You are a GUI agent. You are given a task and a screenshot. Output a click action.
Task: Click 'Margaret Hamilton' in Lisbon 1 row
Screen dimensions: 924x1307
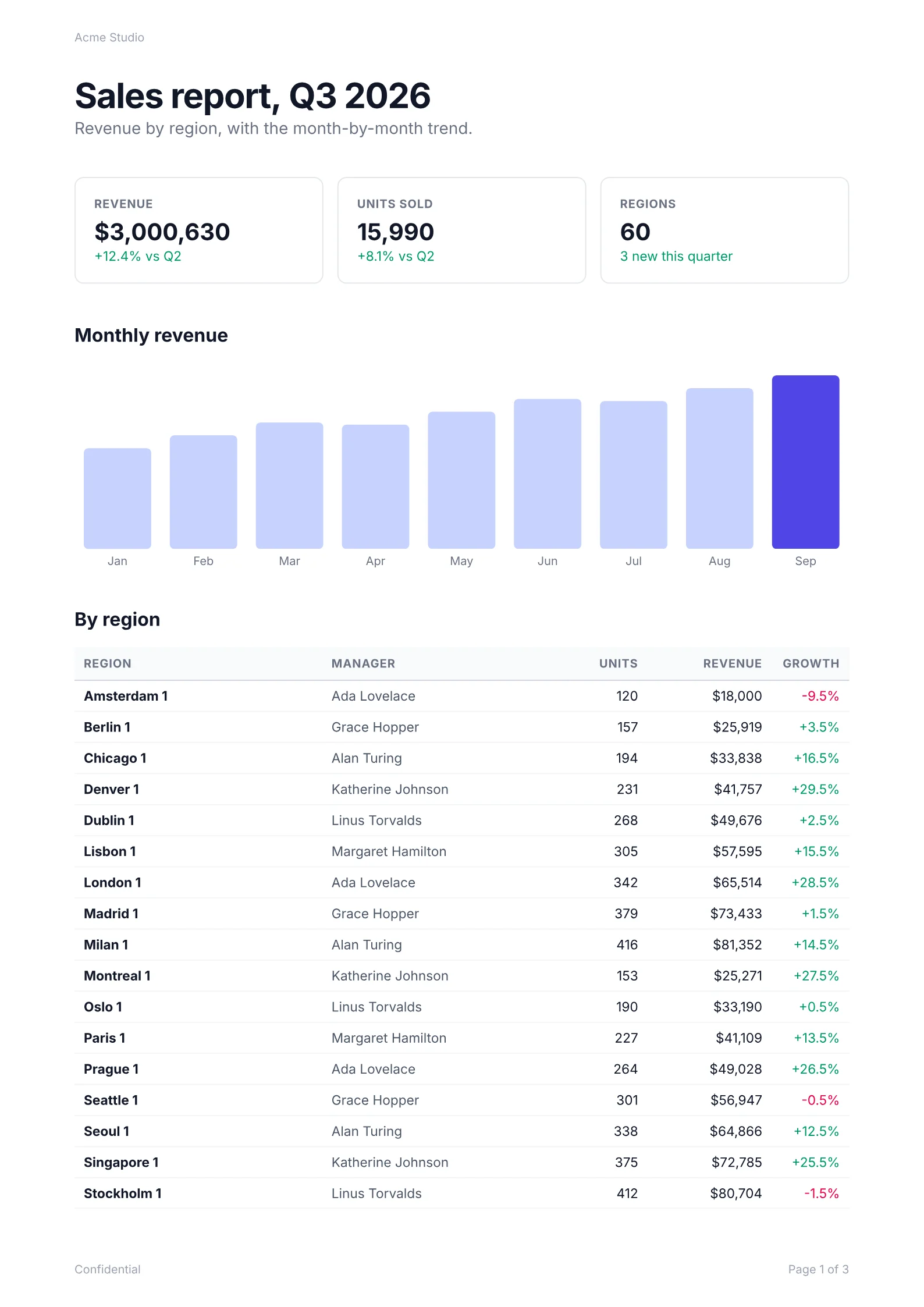(389, 851)
